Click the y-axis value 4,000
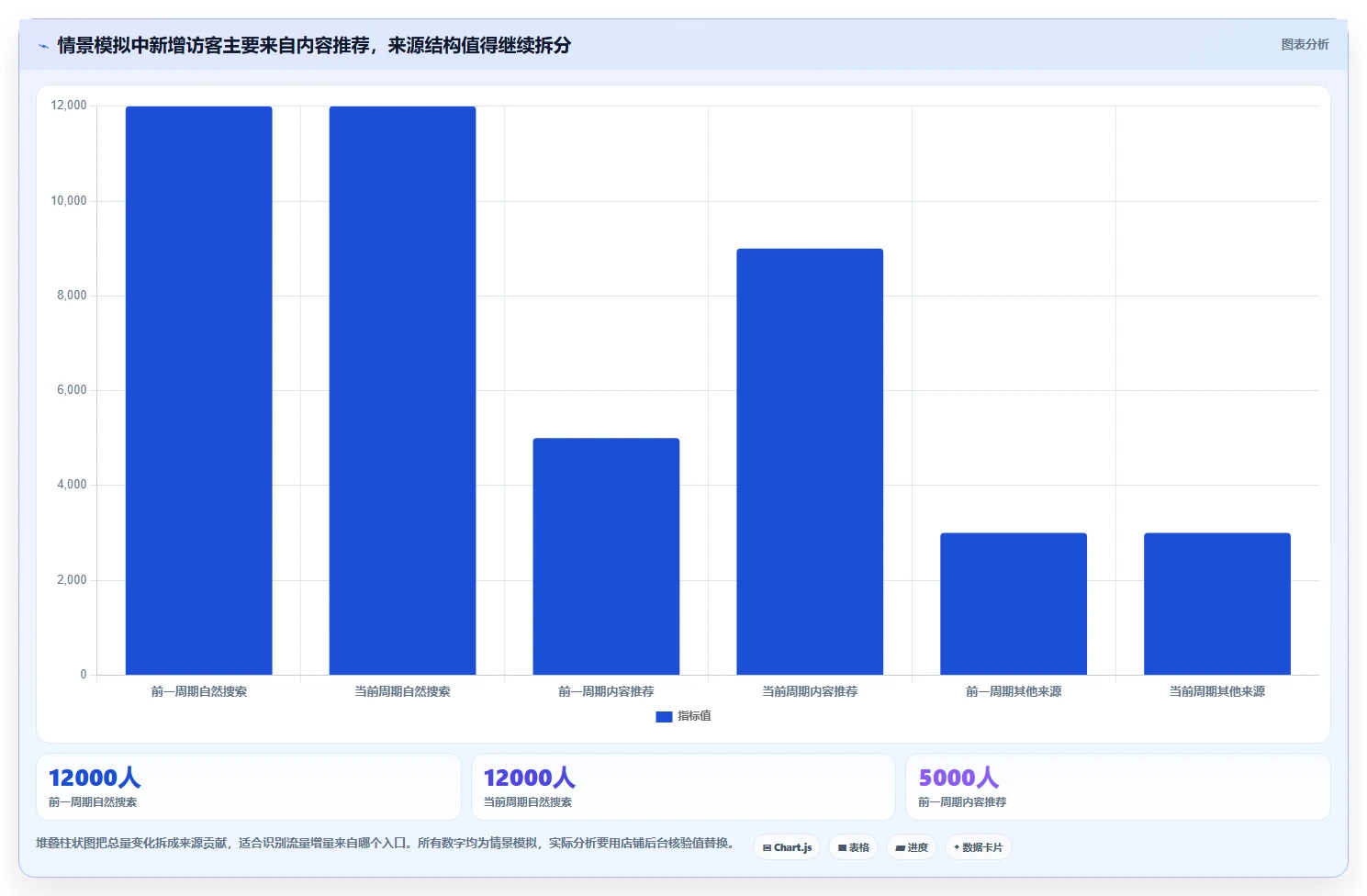Viewport: 1367px width, 896px height. 72,485
